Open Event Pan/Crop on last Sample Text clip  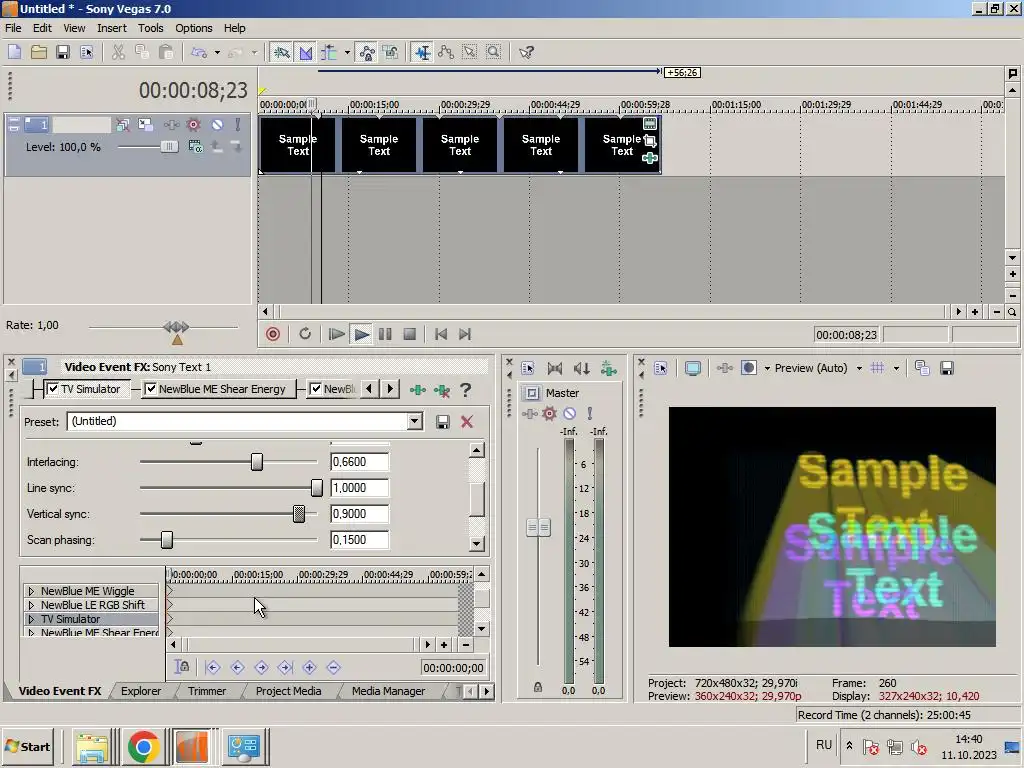tap(650, 140)
